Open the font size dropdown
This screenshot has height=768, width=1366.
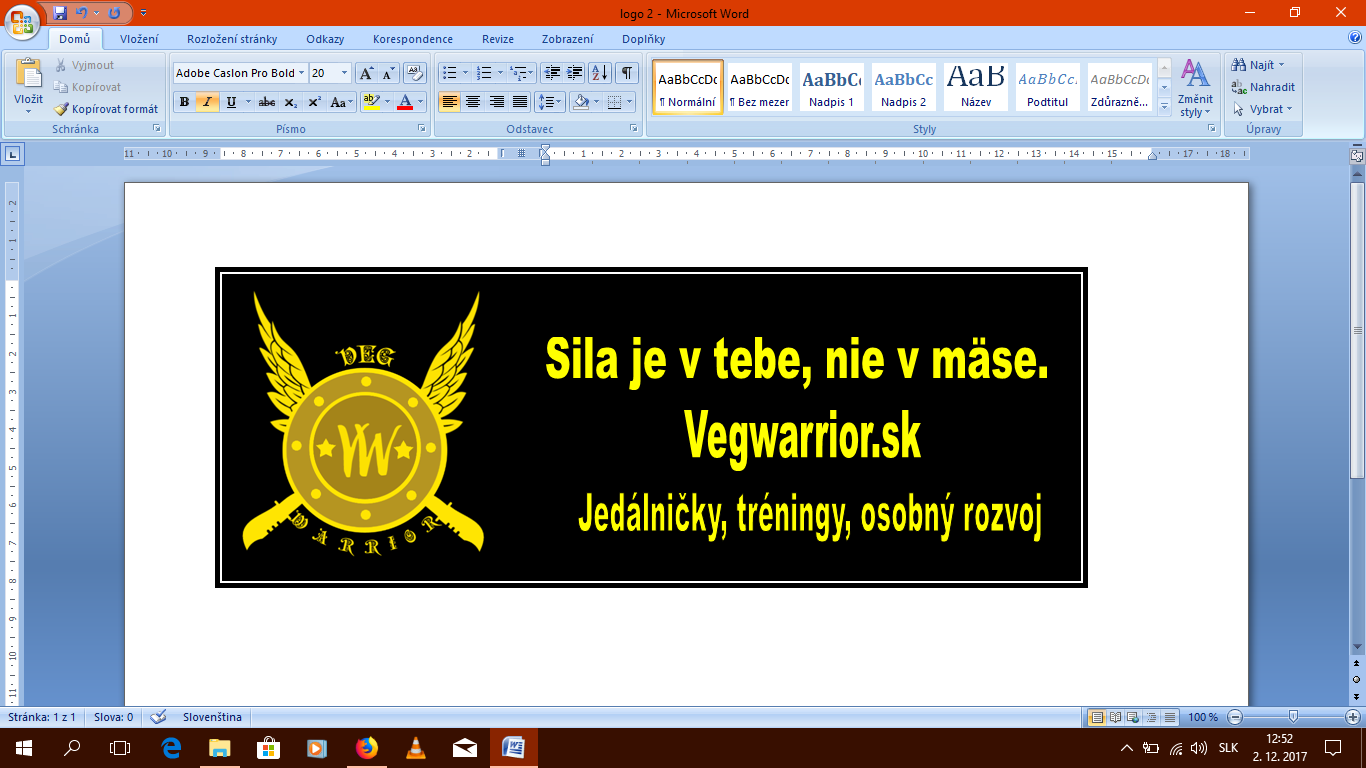(x=345, y=73)
